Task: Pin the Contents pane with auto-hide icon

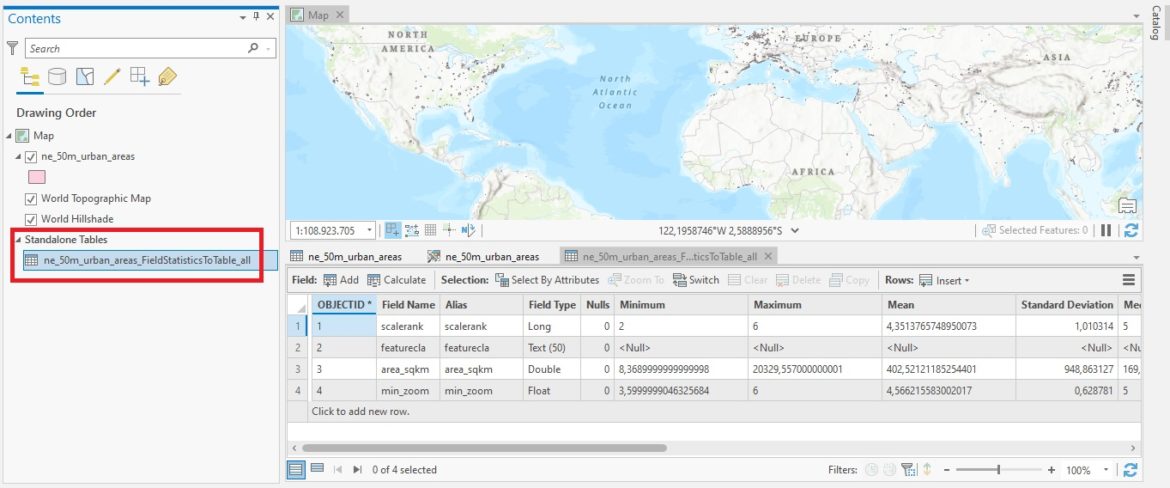Action: coord(257,17)
